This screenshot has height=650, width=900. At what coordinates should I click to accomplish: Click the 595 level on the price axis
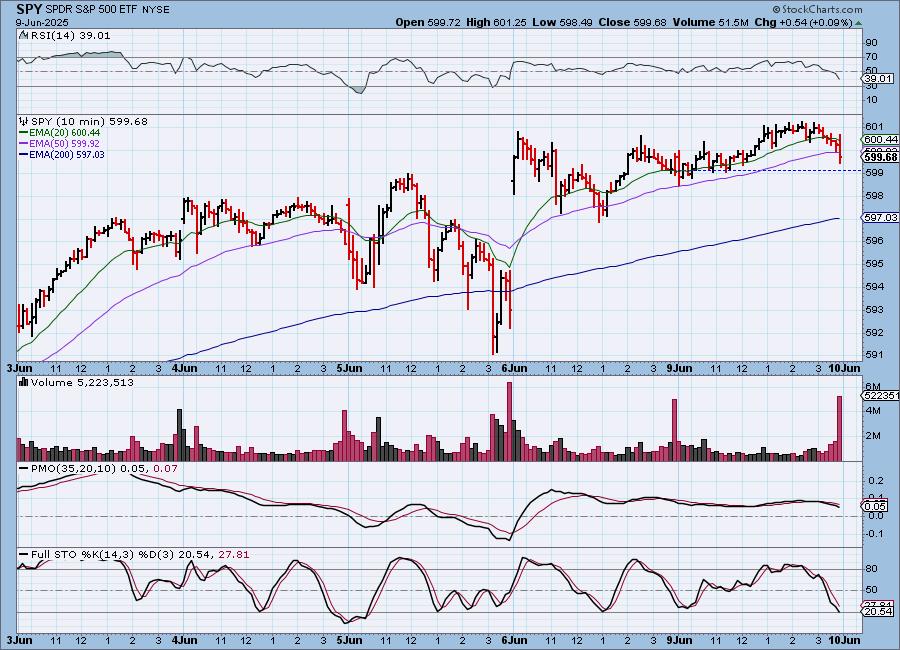pyautogui.click(x=874, y=264)
